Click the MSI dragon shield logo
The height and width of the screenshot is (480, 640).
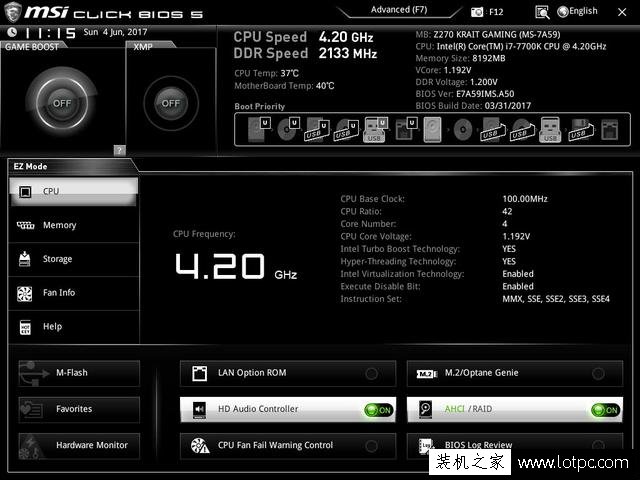13,11
